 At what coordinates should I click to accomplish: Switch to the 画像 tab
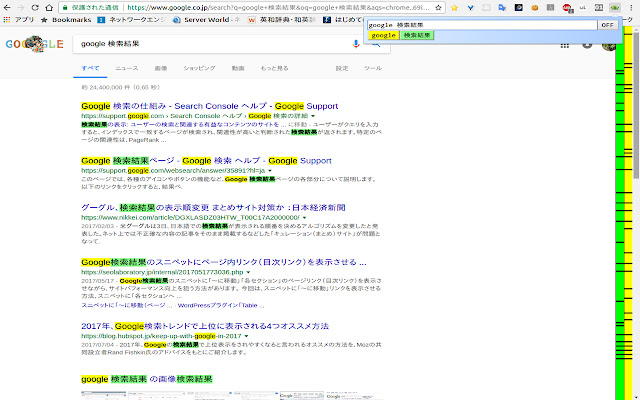161,68
